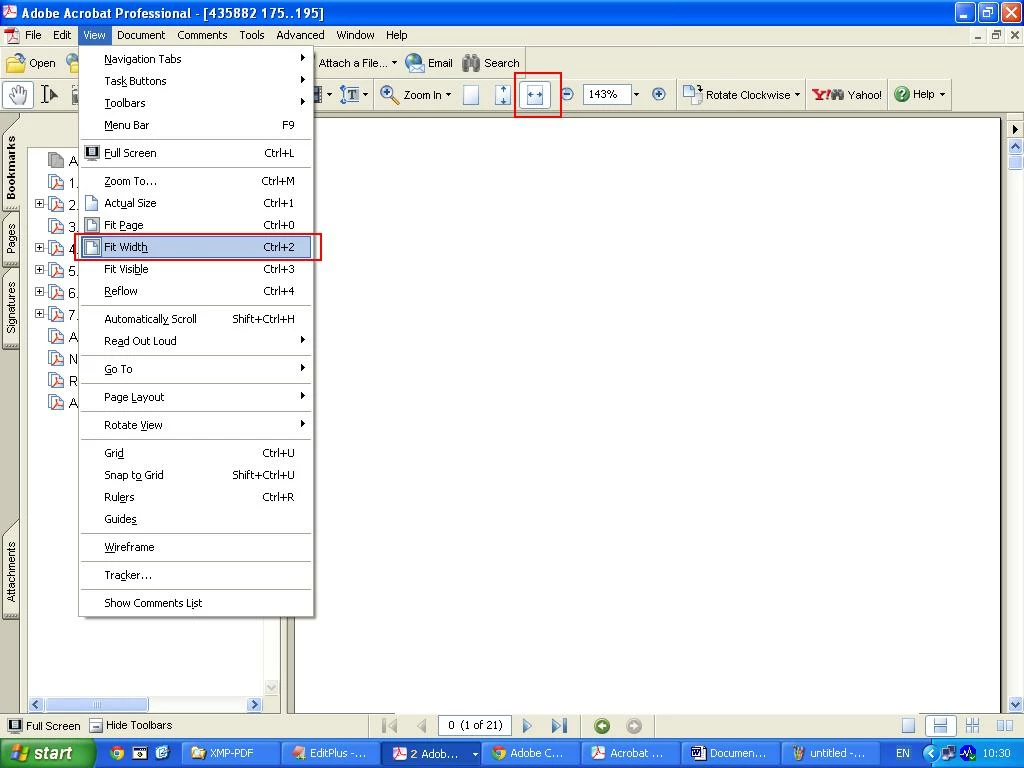
Task: Select the Hand tool
Action: [18, 95]
